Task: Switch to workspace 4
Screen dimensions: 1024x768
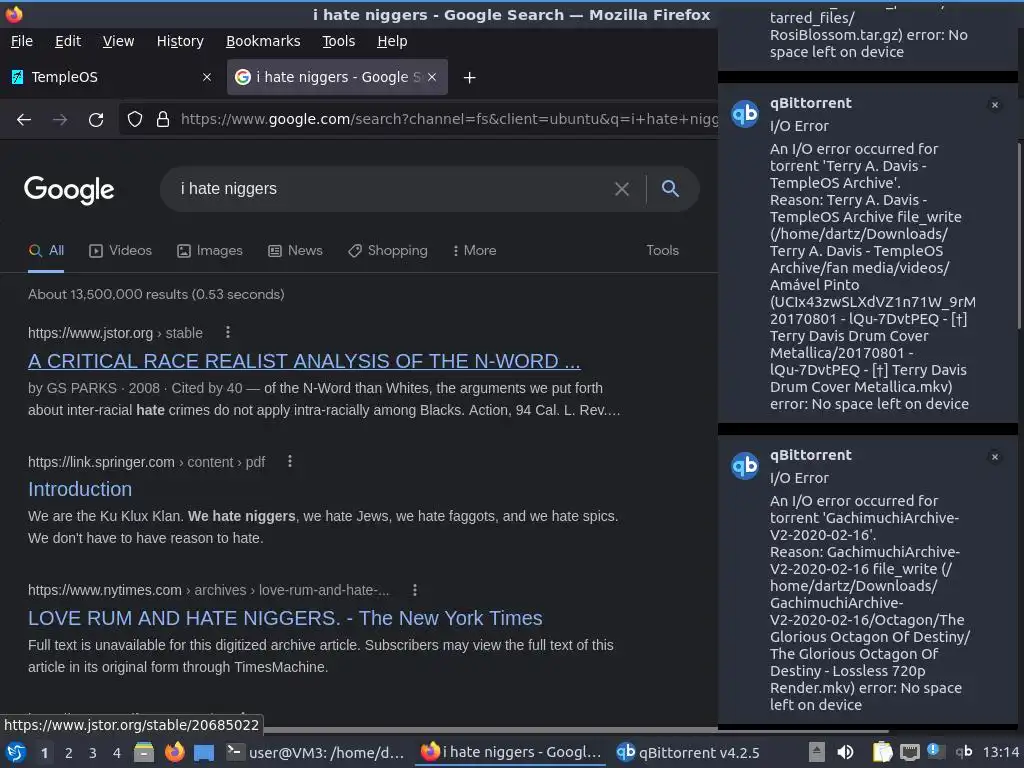Action: [117, 753]
